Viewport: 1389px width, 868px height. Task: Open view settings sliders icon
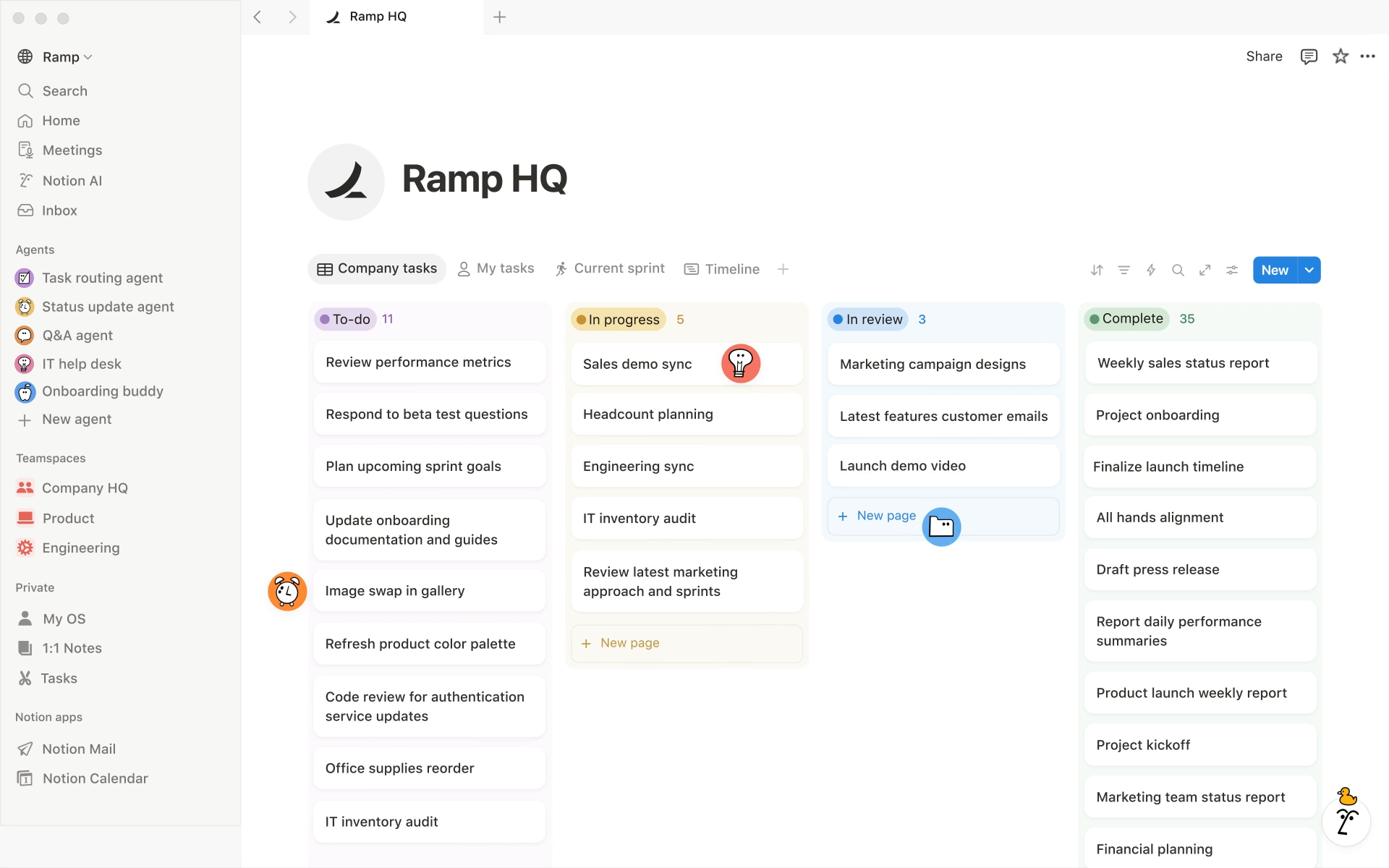1232,270
